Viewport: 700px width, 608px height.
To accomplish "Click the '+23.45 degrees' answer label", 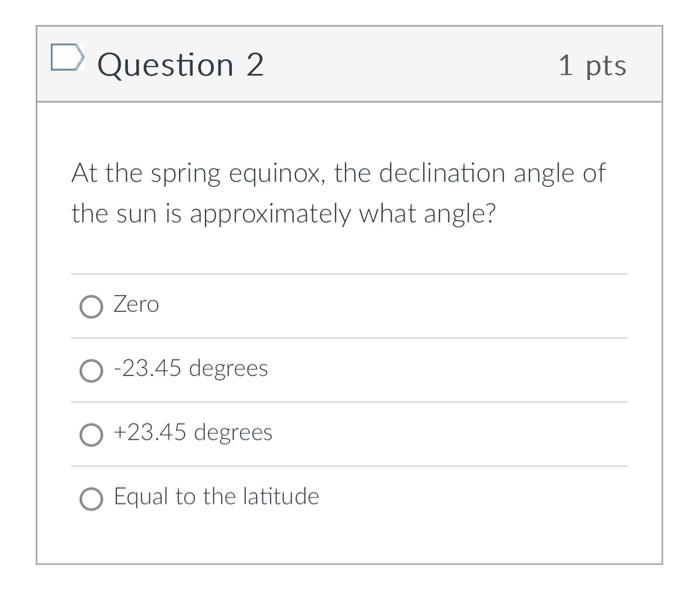I will point(193,432).
